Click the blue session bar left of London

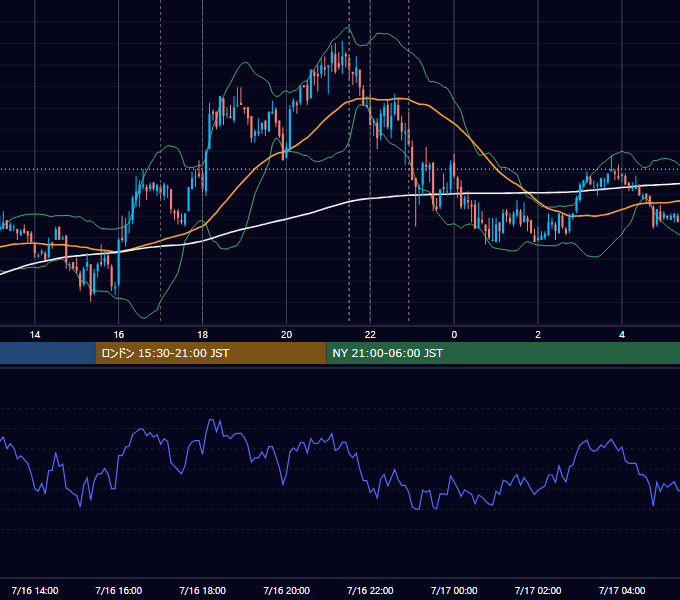click(48, 353)
